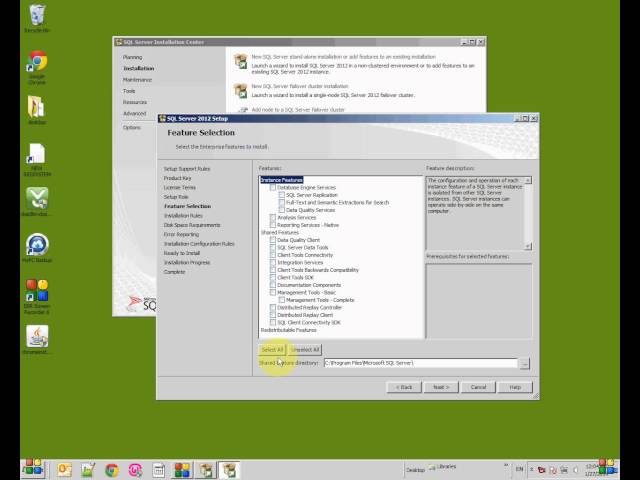Check Database Engine Services feature
The width and height of the screenshot is (640, 480).
click(x=273, y=188)
